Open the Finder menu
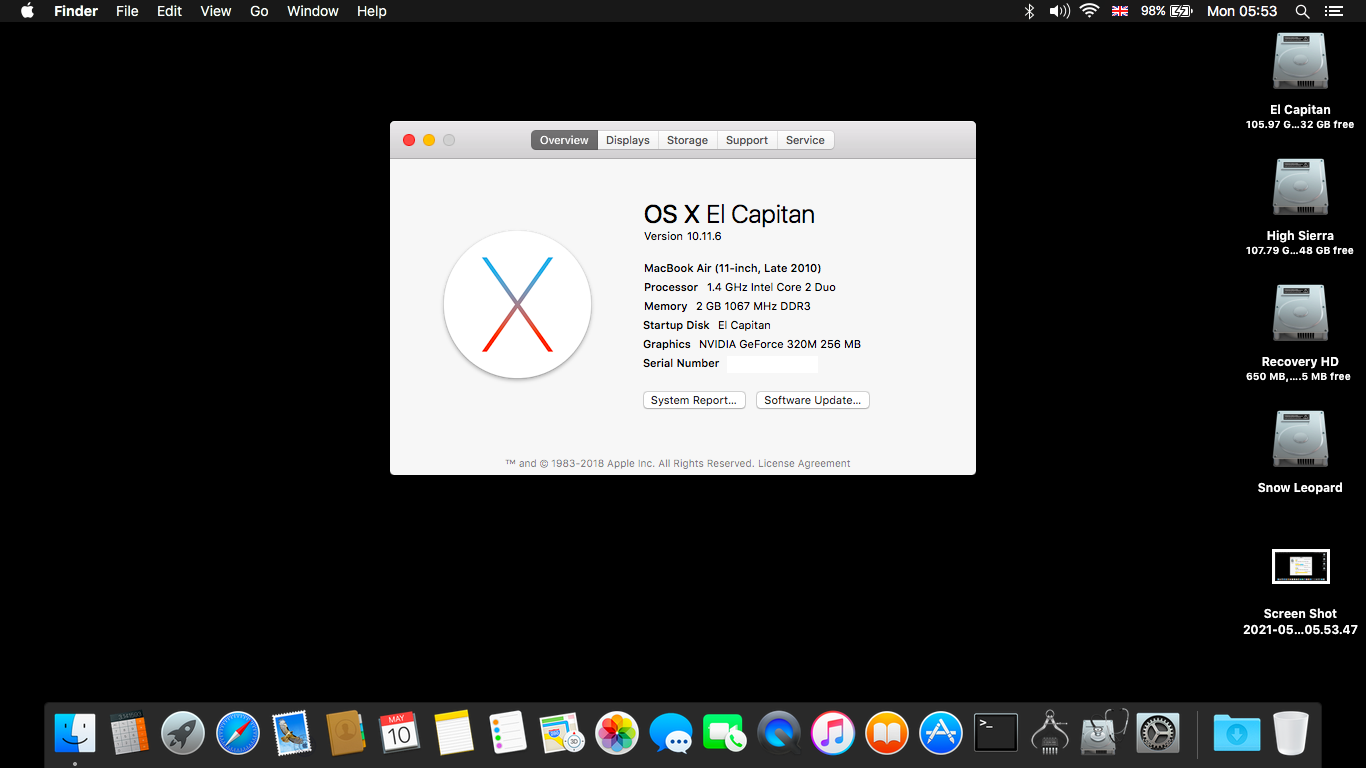1366x768 pixels. (76, 11)
